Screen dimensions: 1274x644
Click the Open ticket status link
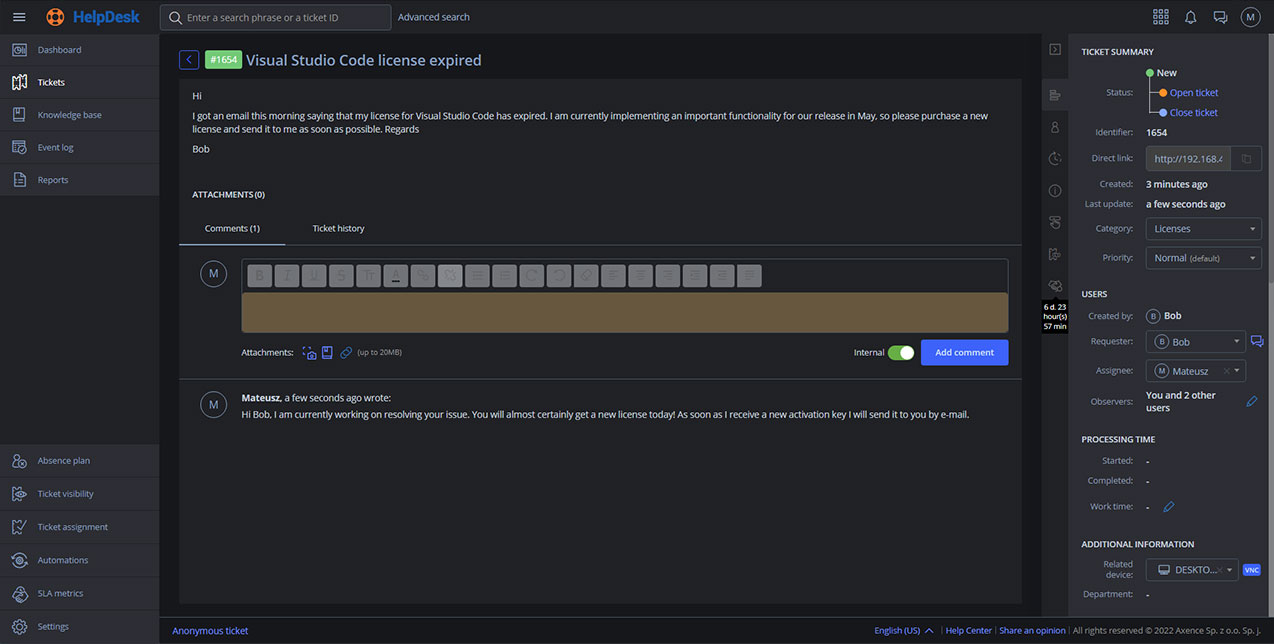coord(1194,93)
